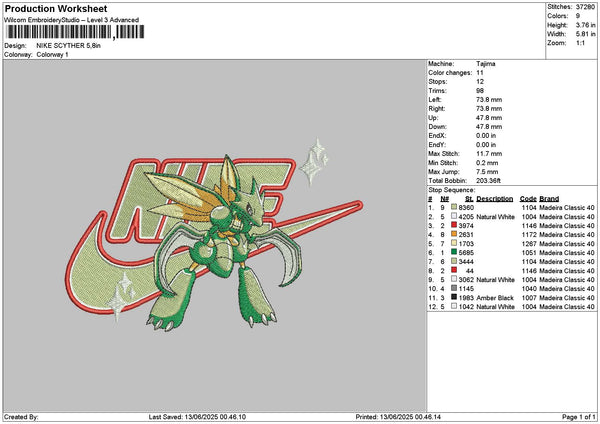The width and height of the screenshot is (600, 424).
Task: Click Madeira Classic 40 brand in stop 12
Action: 567,307
